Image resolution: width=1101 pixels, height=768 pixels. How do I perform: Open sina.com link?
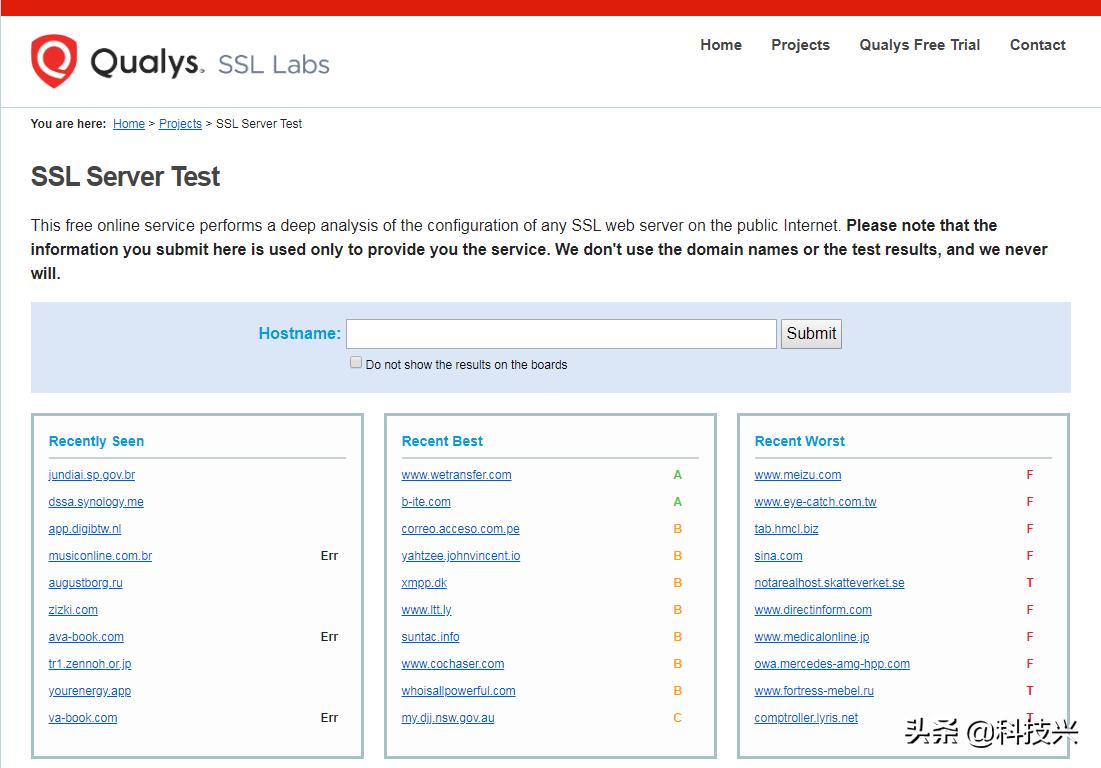click(778, 555)
